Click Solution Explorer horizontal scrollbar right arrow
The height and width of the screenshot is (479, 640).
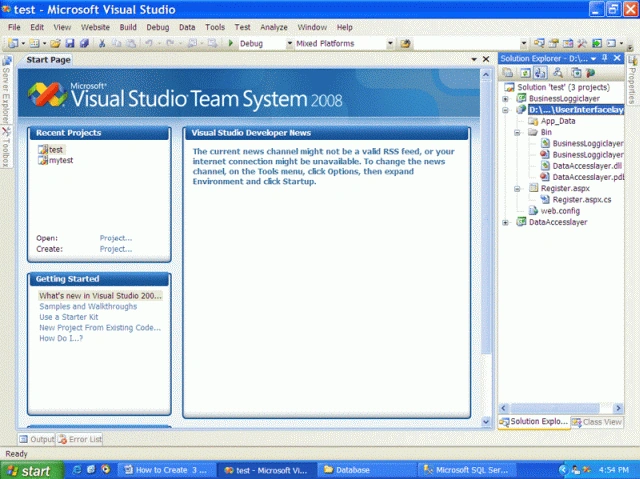click(x=618, y=408)
